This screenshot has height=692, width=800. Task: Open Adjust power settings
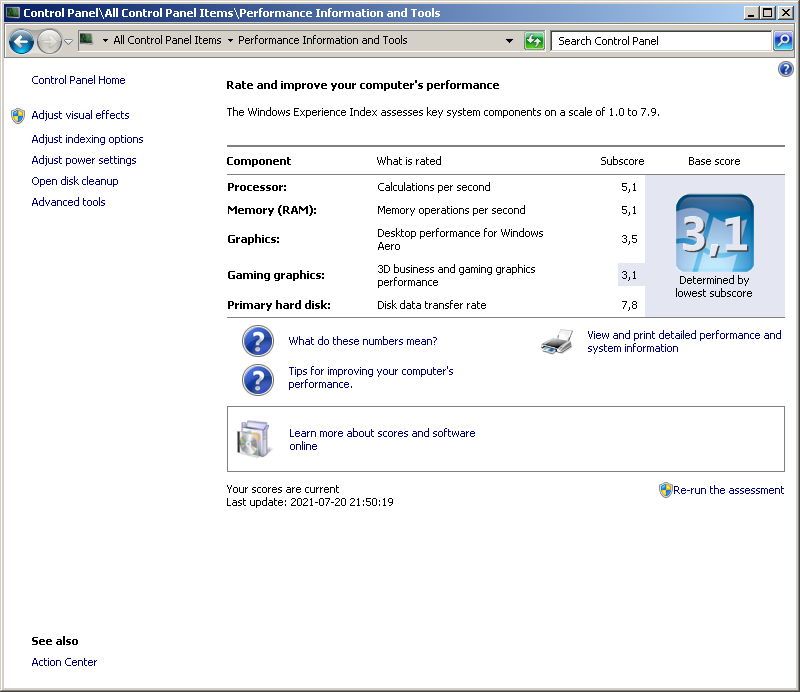click(84, 160)
